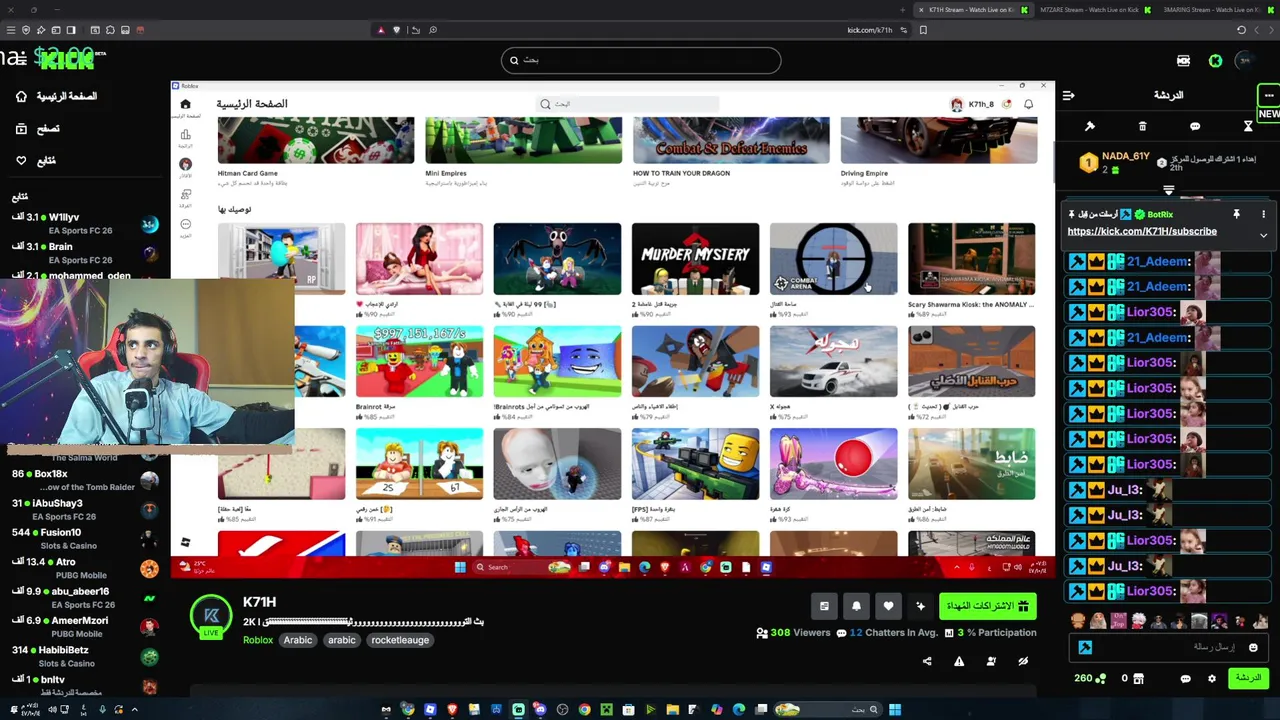Click the user icon beside the report triangle
This screenshot has width=1280, height=720.
coord(991,661)
